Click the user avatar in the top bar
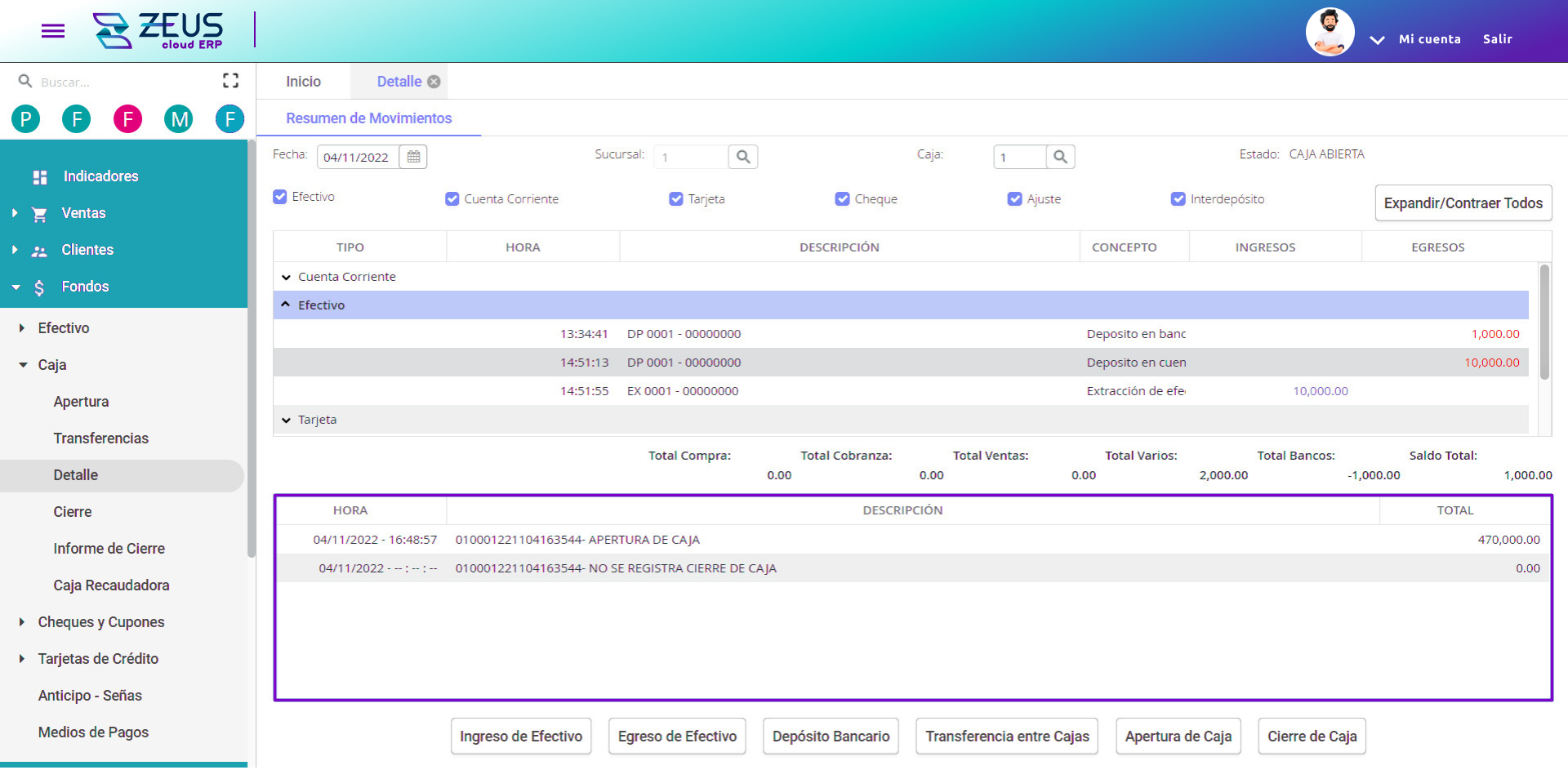This screenshot has height=770, width=1568. [x=1330, y=32]
